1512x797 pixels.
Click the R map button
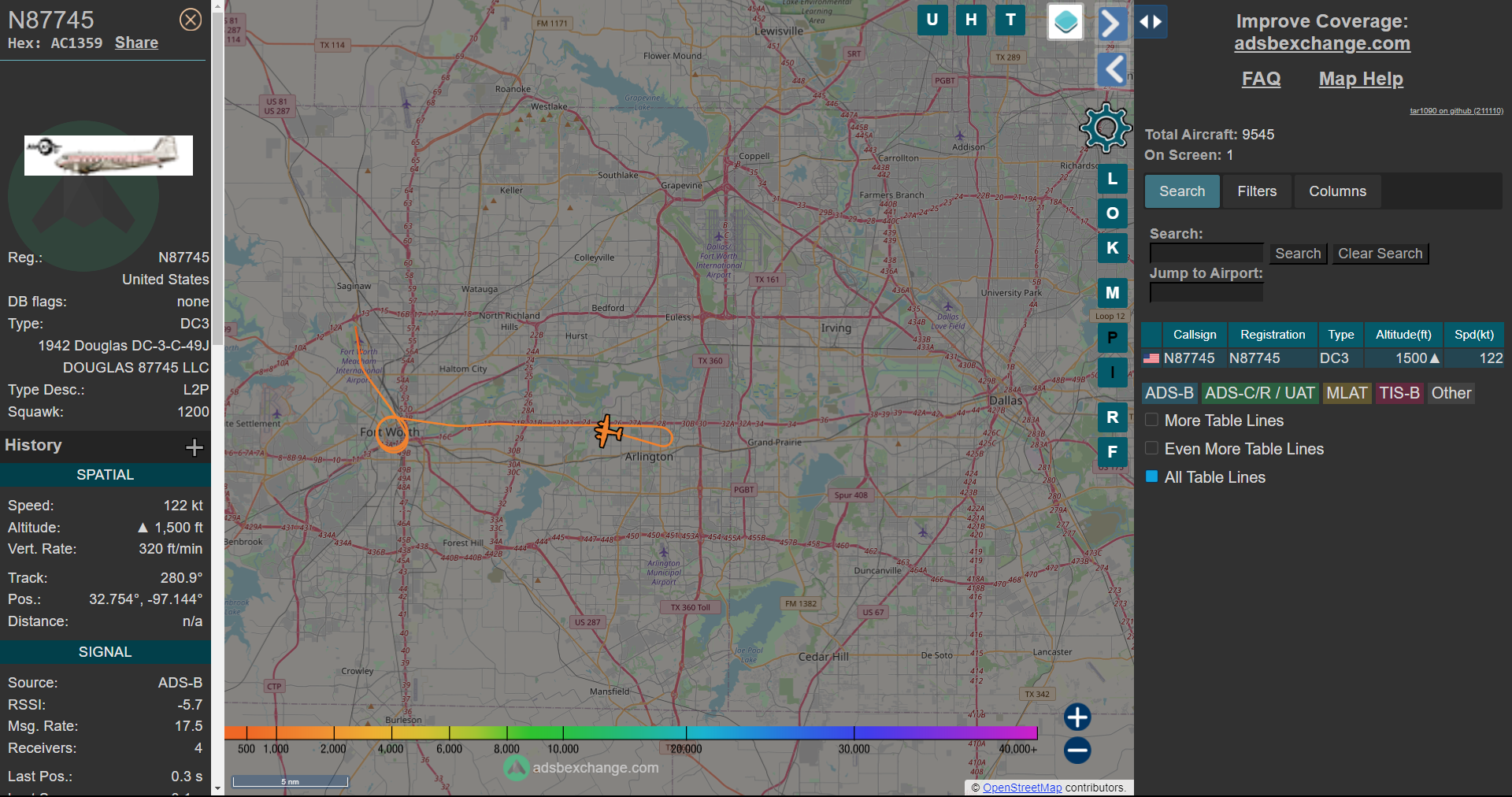coord(1113,417)
